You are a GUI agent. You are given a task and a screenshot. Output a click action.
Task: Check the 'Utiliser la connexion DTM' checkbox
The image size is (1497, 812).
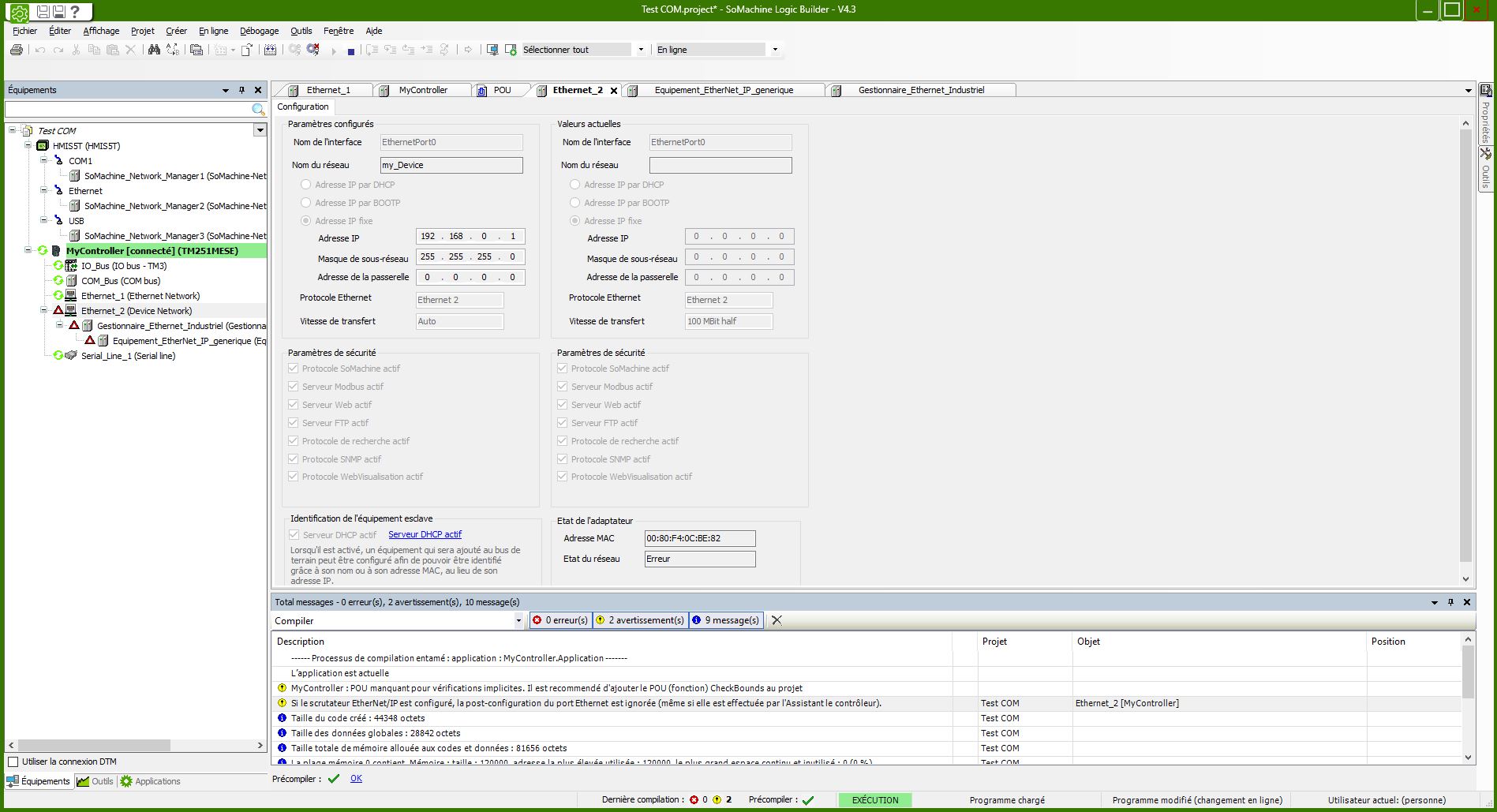[13, 761]
